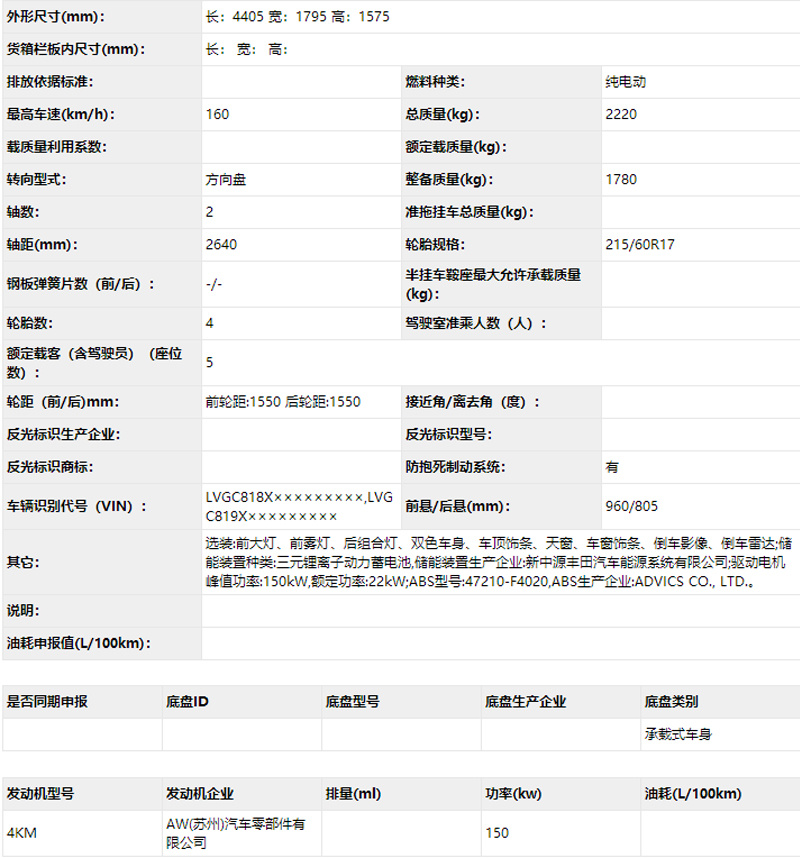Select the 是否同期申报 column header
The width and height of the screenshot is (800, 858).
click(47, 702)
